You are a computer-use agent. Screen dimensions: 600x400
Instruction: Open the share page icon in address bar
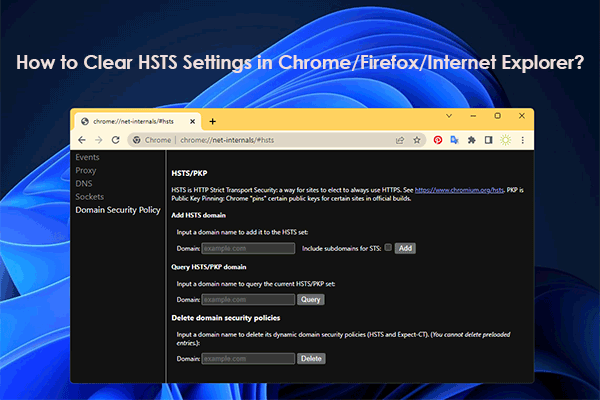point(400,140)
